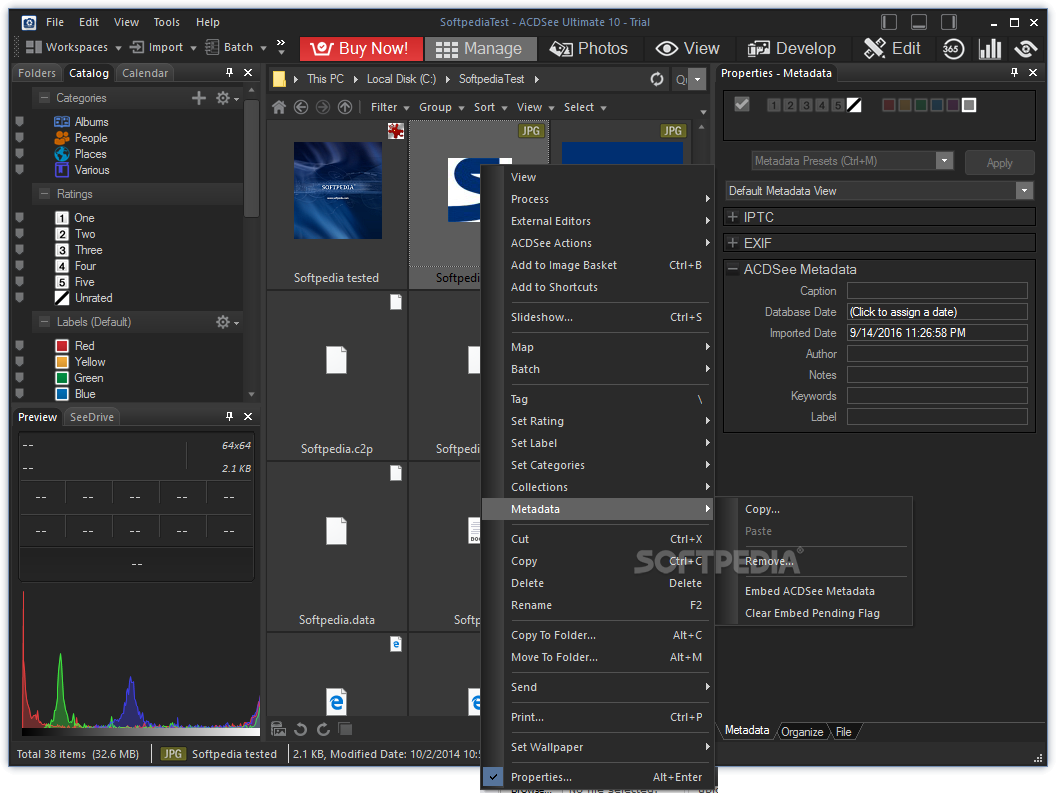The height and width of the screenshot is (793, 1056).
Task: Click the Caption input field
Action: 937,290
